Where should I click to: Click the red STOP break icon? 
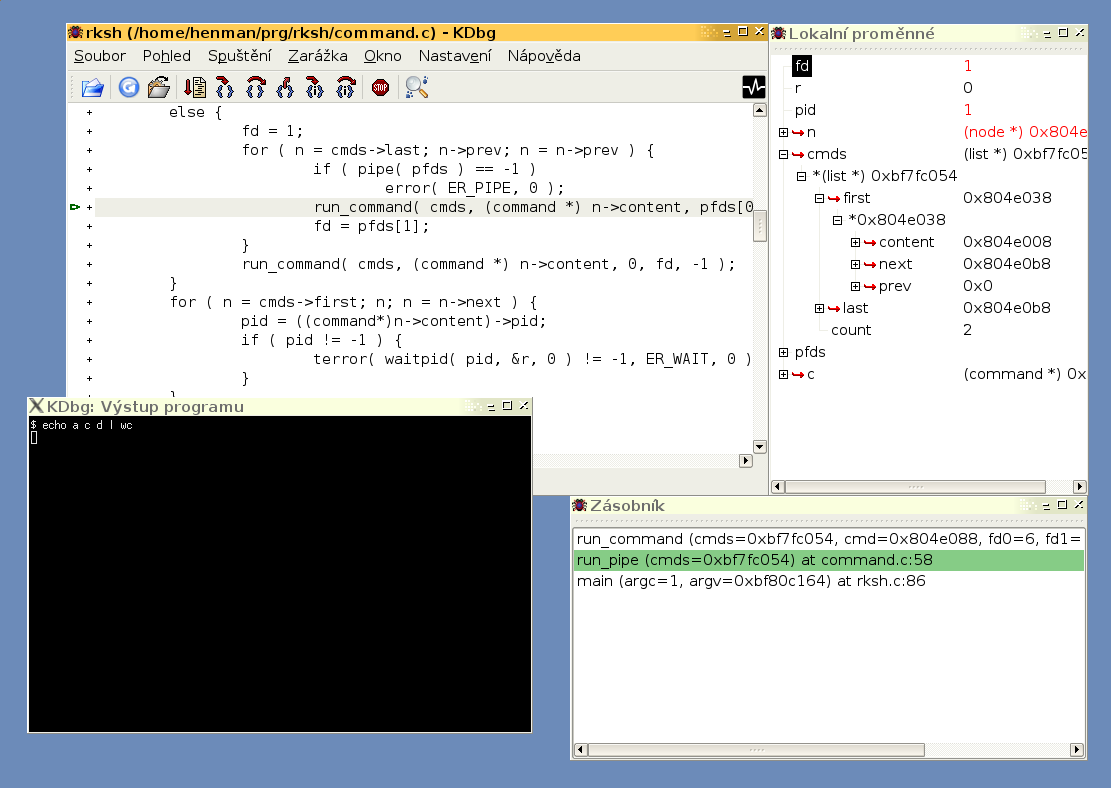[x=380, y=87]
